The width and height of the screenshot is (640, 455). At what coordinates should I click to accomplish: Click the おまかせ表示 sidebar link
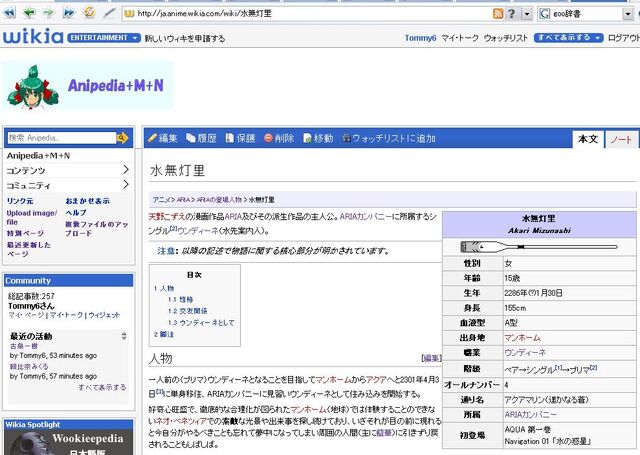[x=87, y=201]
